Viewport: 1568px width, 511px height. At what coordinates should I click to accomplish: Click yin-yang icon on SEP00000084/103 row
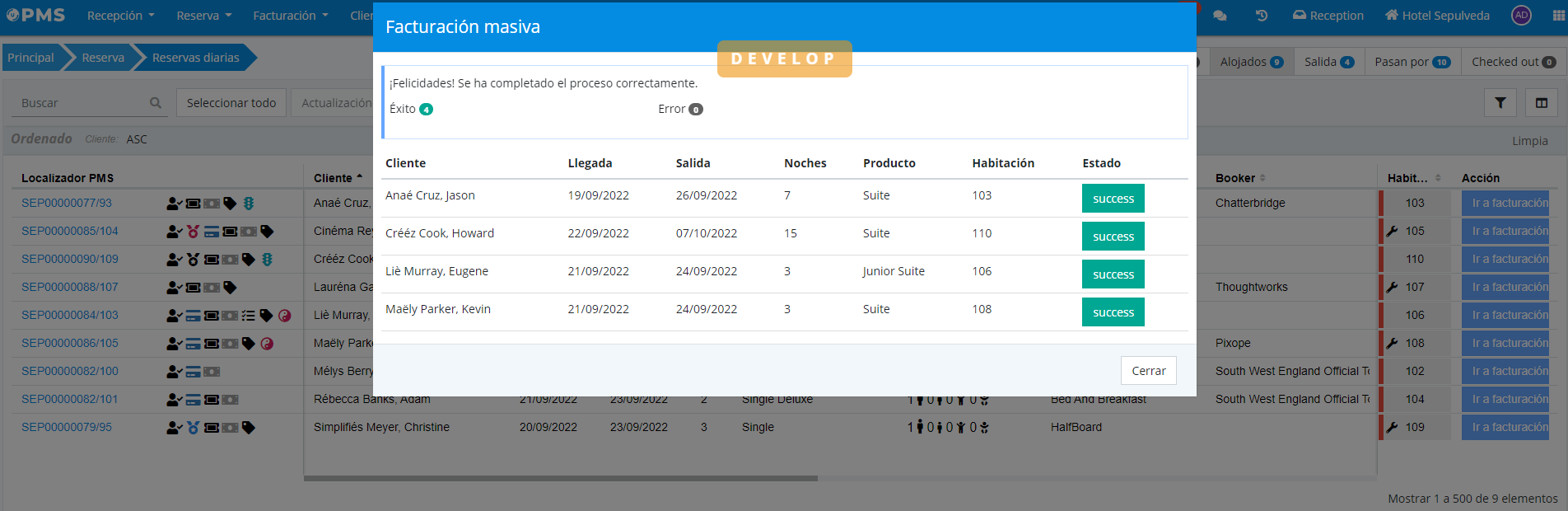[x=285, y=316]
